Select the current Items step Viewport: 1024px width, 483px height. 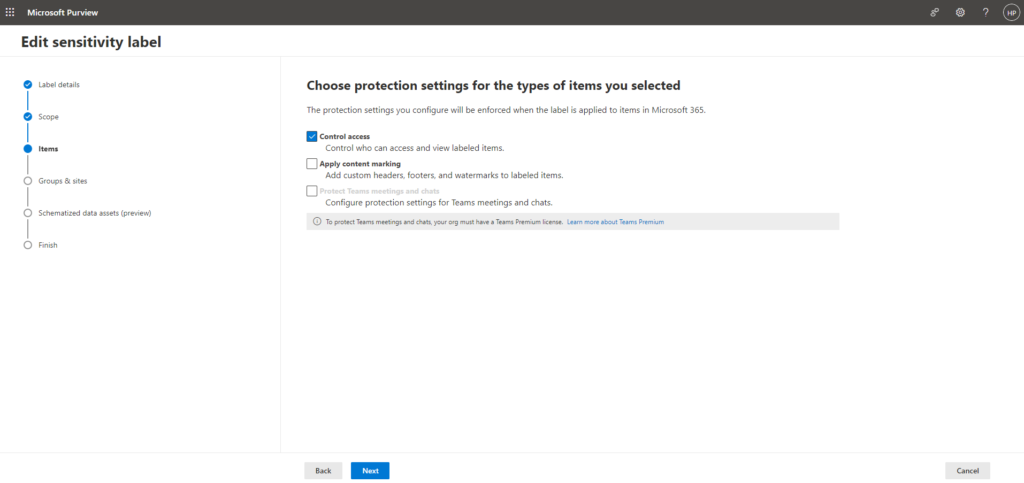(48, 149)
